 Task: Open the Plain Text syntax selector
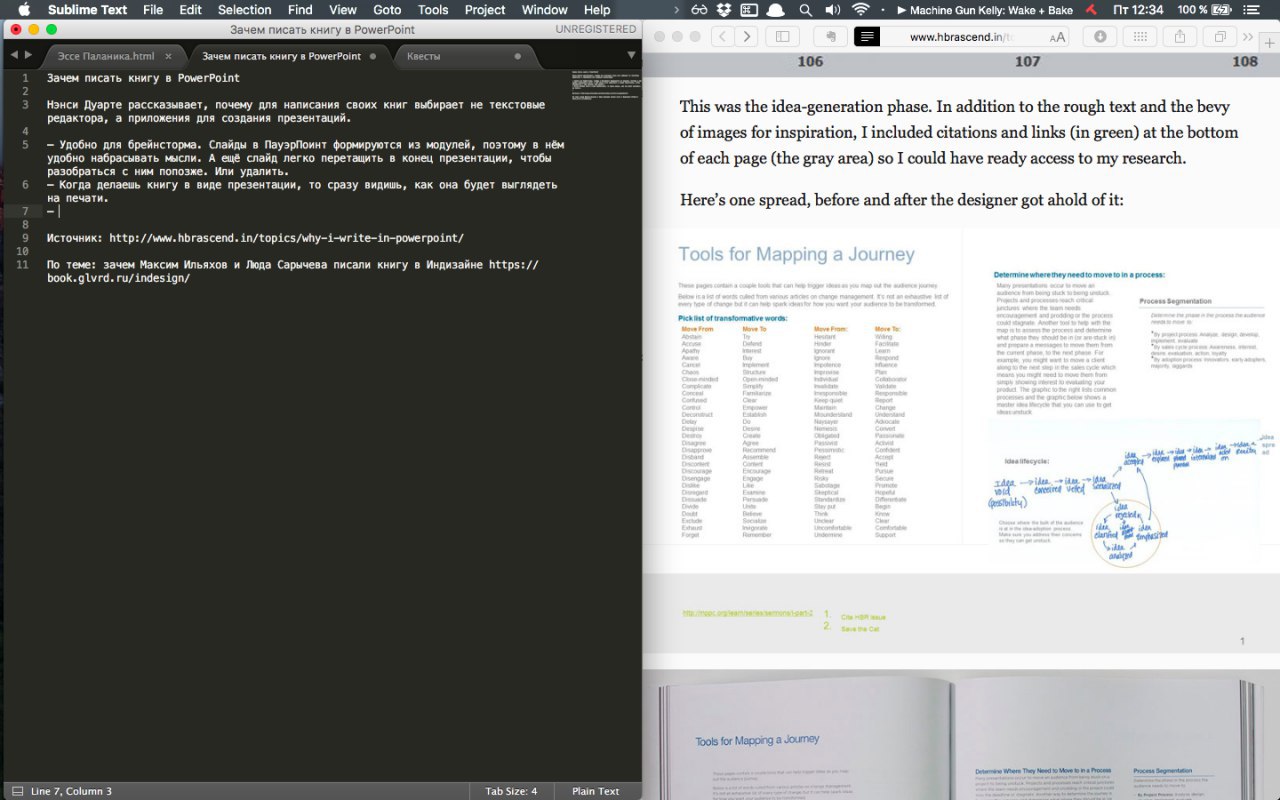[595, 791]
